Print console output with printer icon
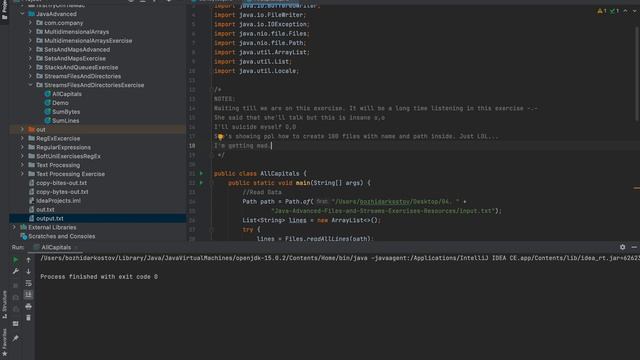This screenshot has height=360, width=640. click(28, 306)
